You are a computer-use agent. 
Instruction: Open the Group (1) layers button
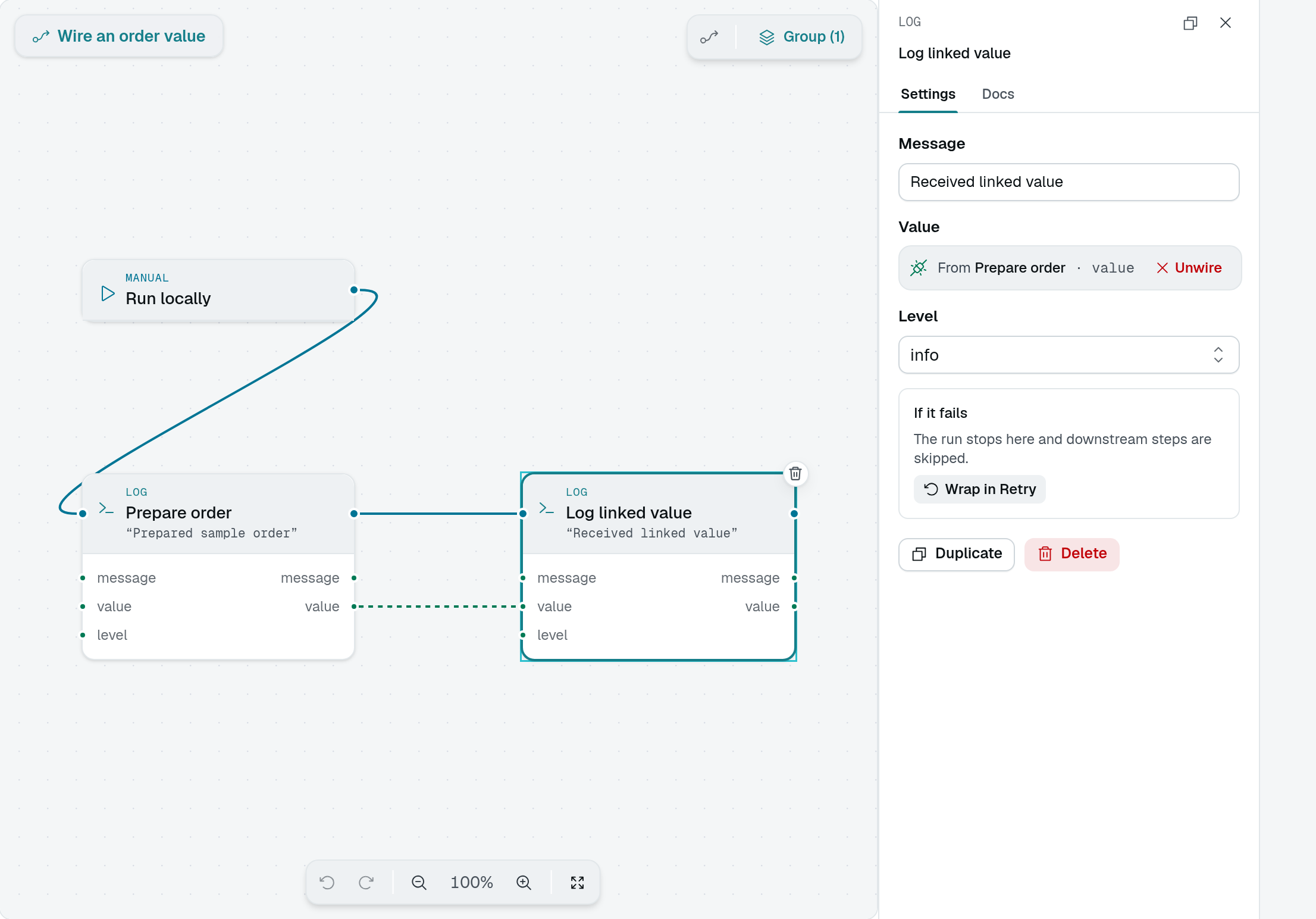point(801,37)
